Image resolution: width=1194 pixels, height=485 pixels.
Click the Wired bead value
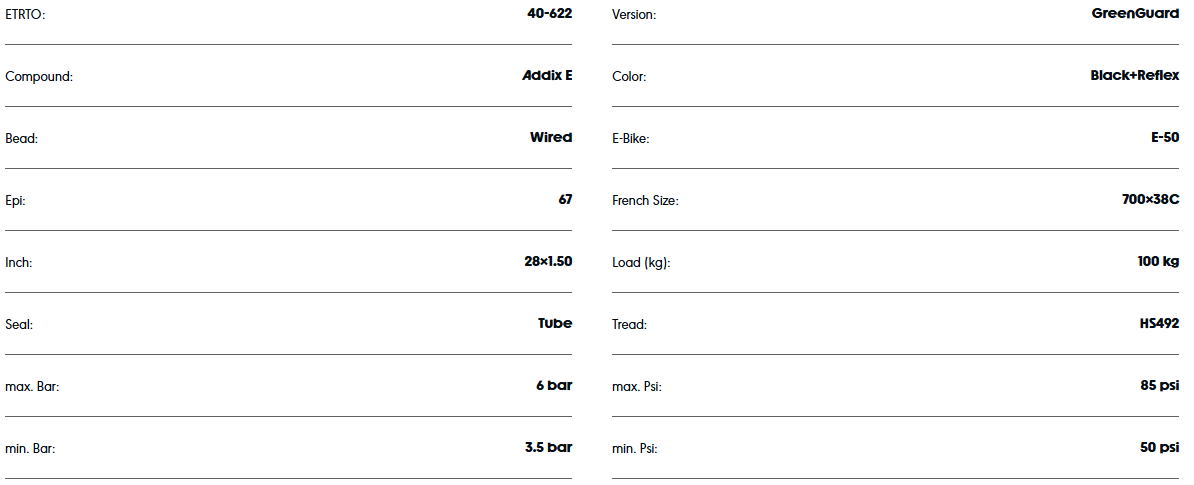coord(551,138)
